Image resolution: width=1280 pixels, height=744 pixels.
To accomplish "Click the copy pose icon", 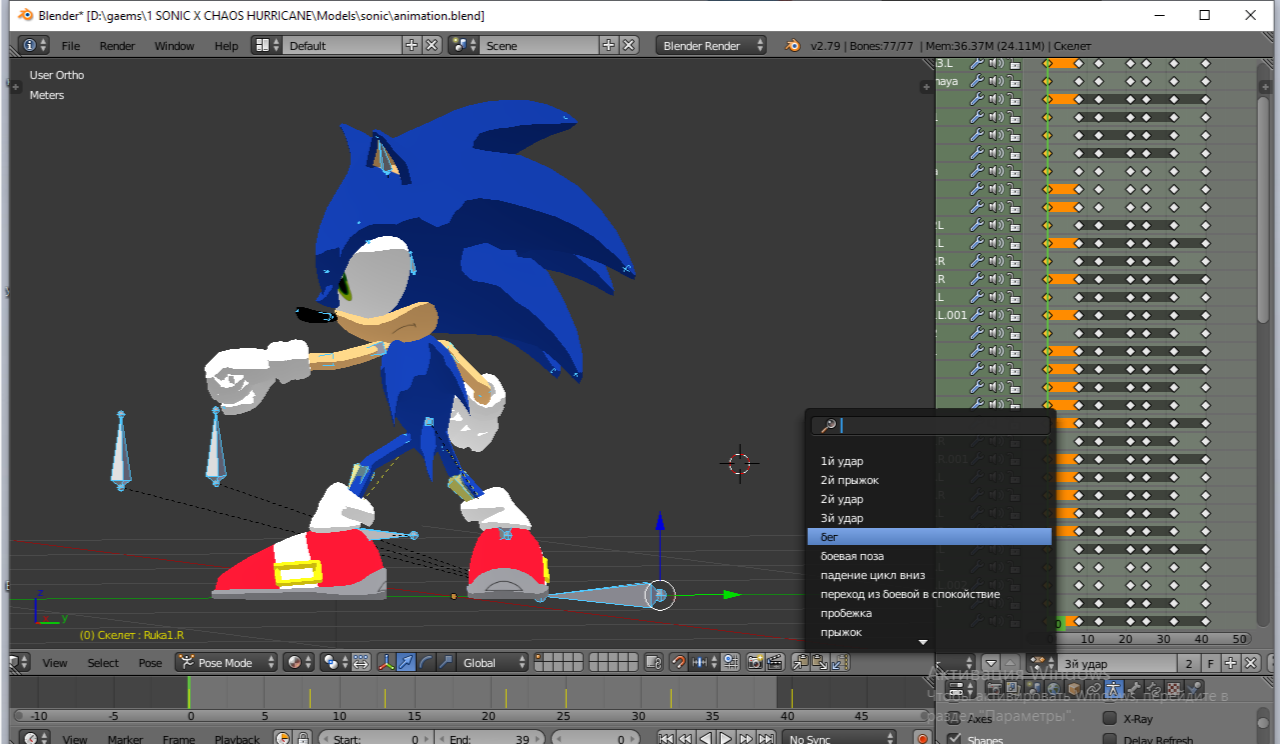I will [801, 662].
